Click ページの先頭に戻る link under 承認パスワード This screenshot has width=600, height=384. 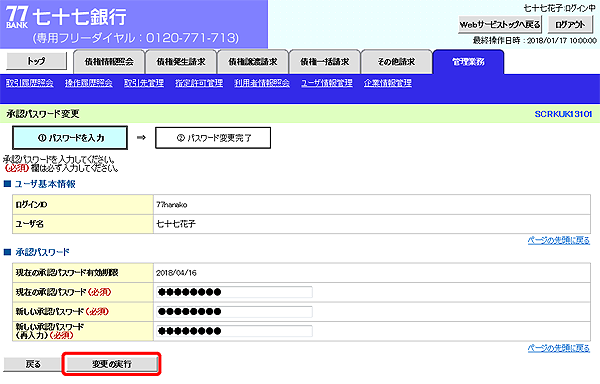tap(559, 348)
